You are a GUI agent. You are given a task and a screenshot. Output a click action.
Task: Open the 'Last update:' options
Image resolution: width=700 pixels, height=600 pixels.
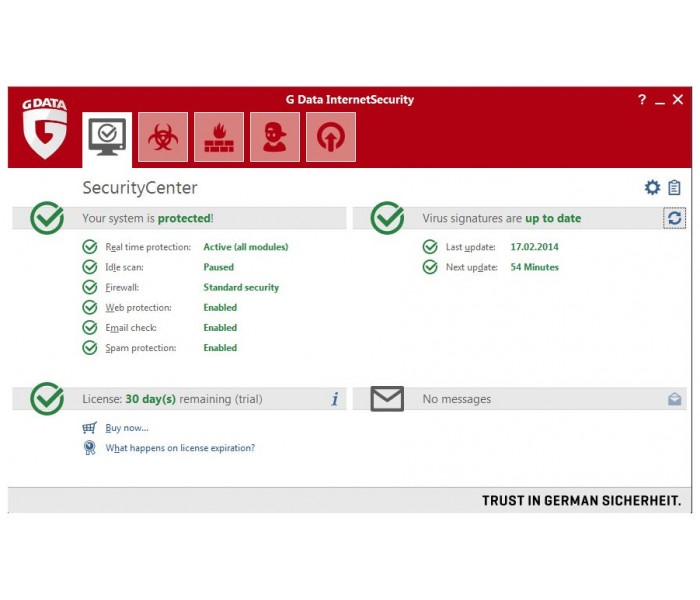click(471, 247)
